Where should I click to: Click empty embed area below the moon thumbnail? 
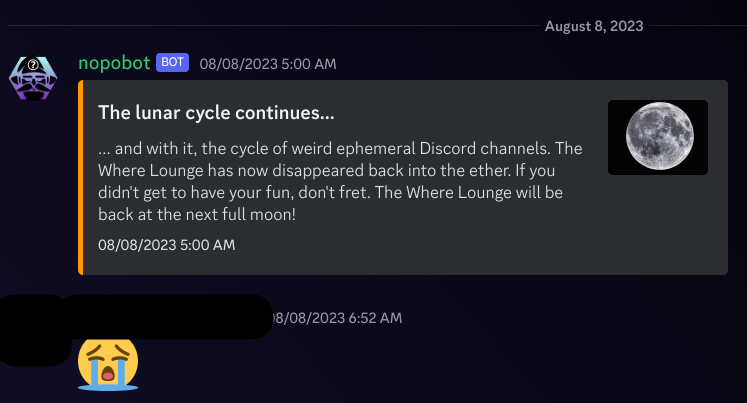click(x=657, y=224)
